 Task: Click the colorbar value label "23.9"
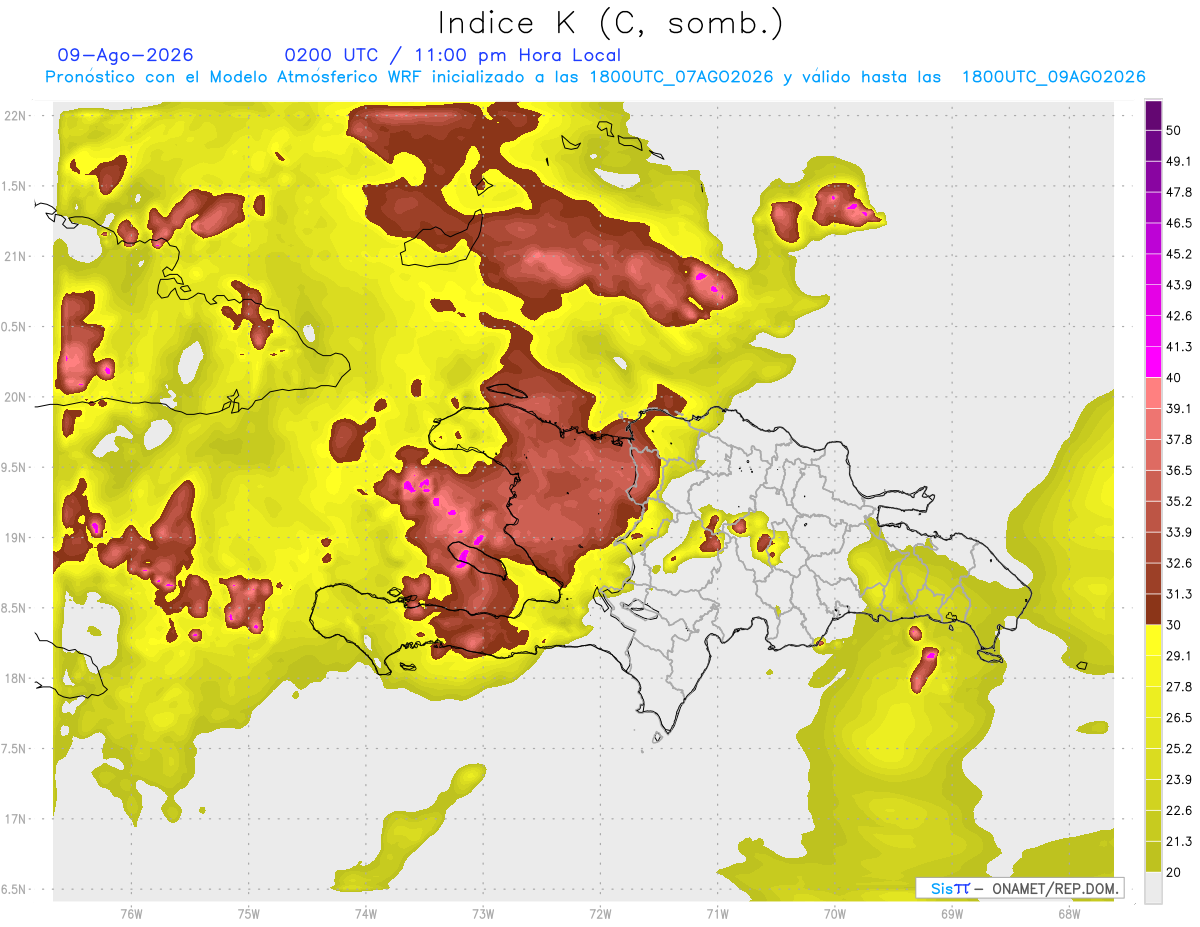pos(1178,779)
